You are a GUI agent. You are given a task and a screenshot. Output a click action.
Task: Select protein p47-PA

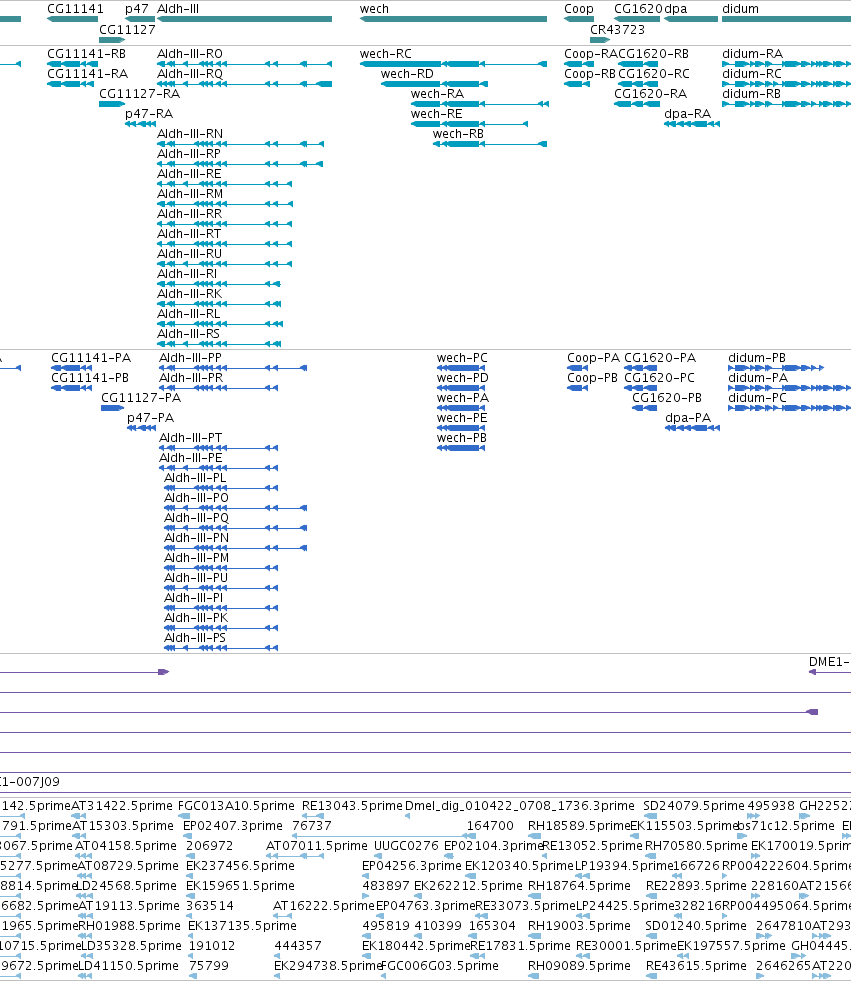pyautogui.click(x=151, y=418)
